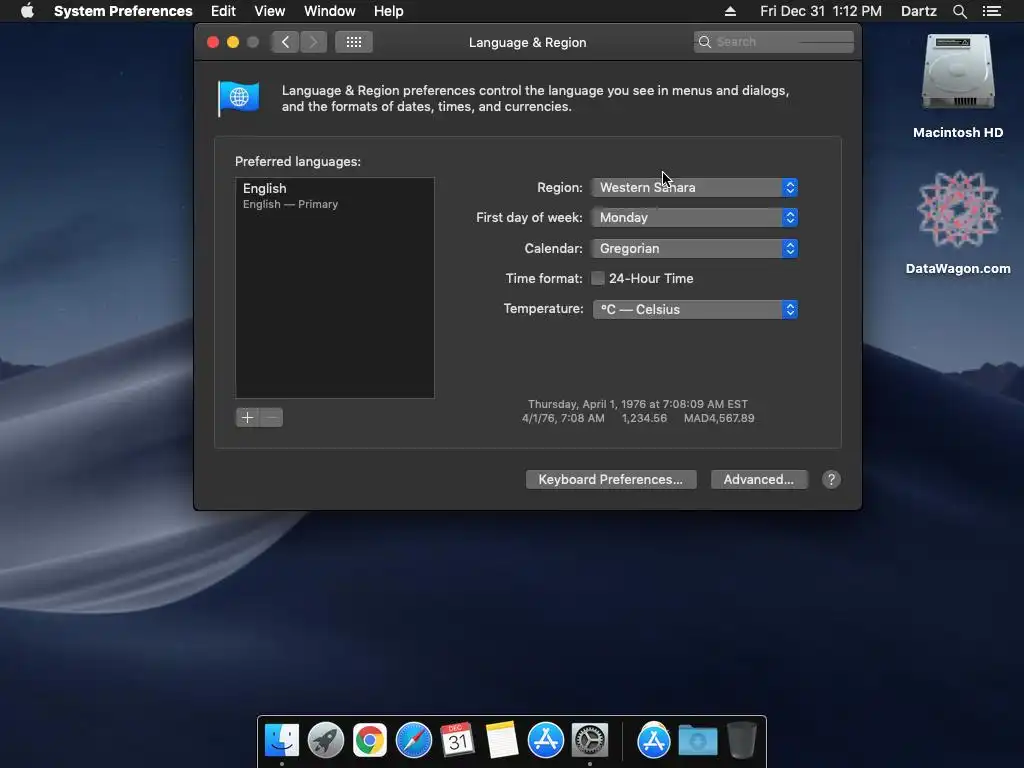Click the Language & Region globe flag icon
This screenshot has width=1024, height=768.
238,99
